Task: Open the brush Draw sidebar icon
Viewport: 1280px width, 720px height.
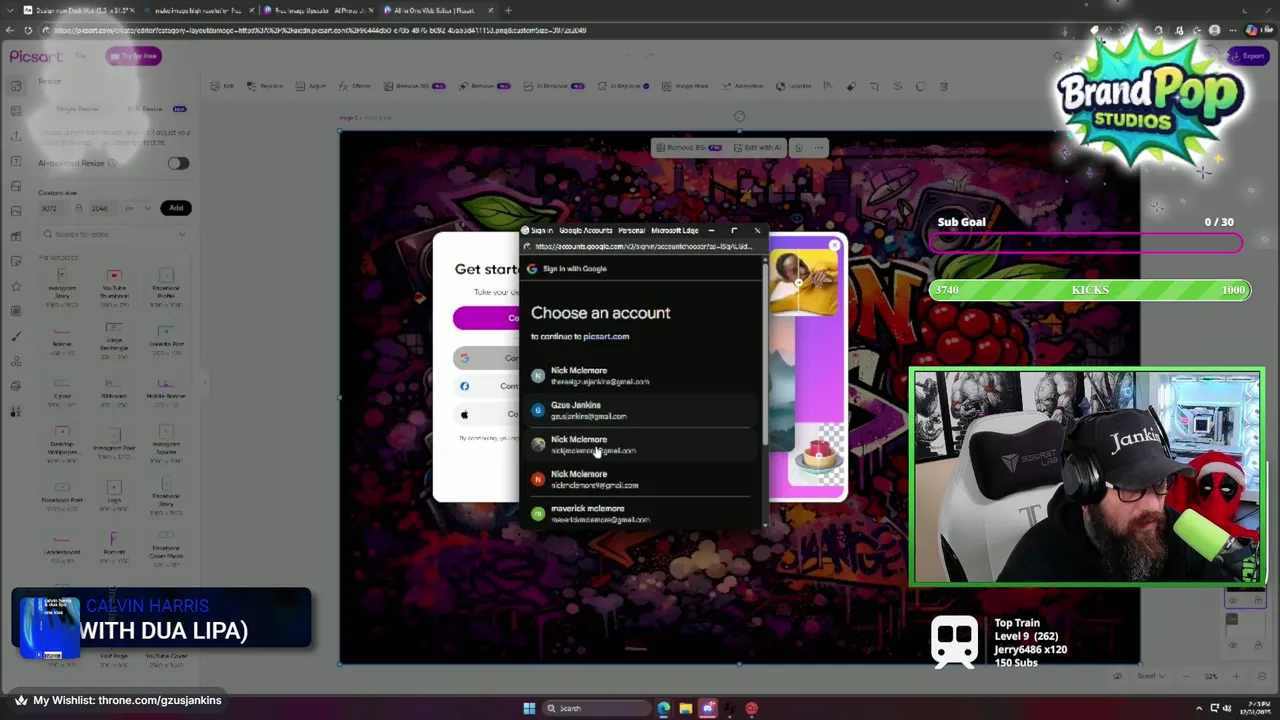Action: [16, 336]
